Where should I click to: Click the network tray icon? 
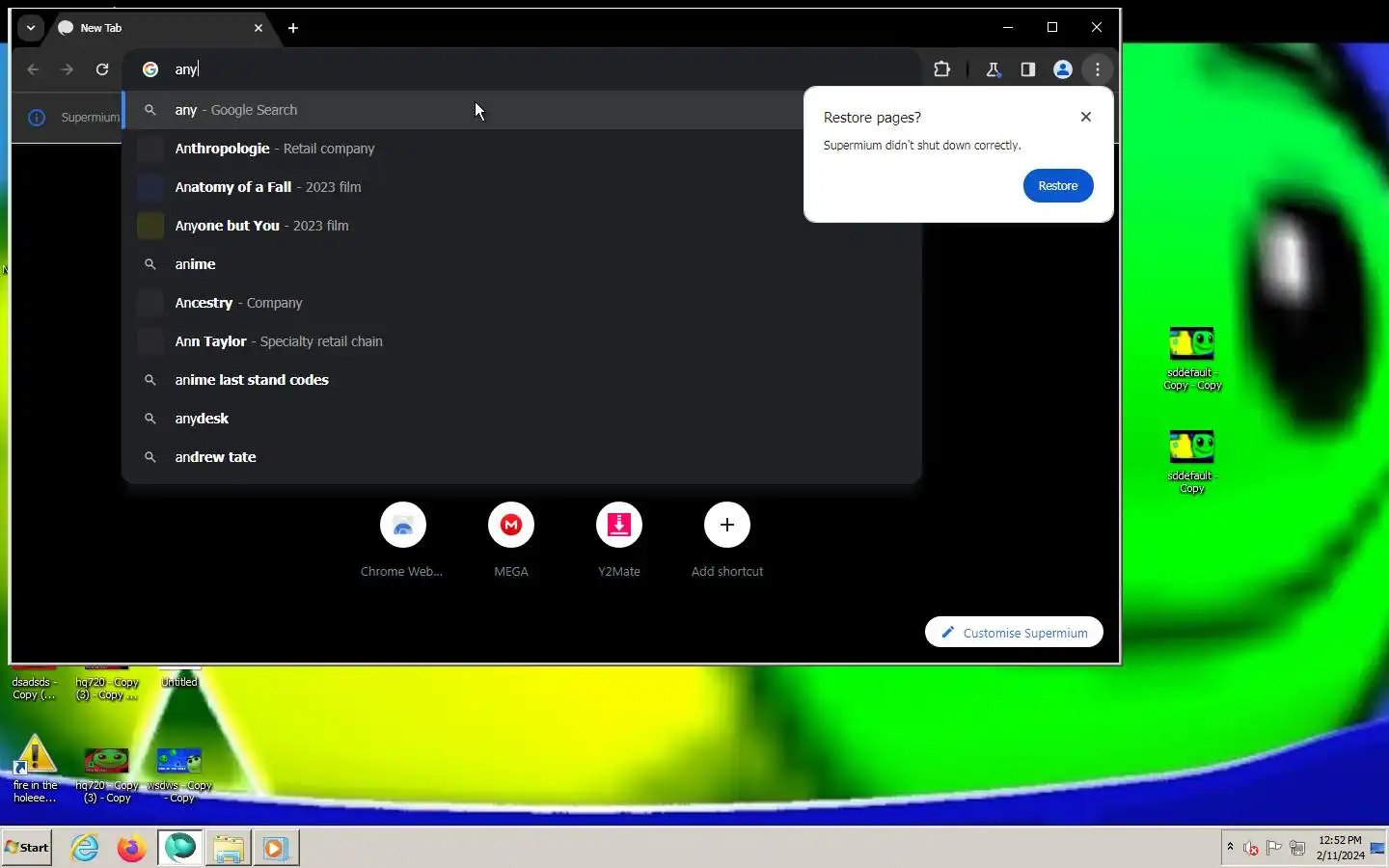1297,849
